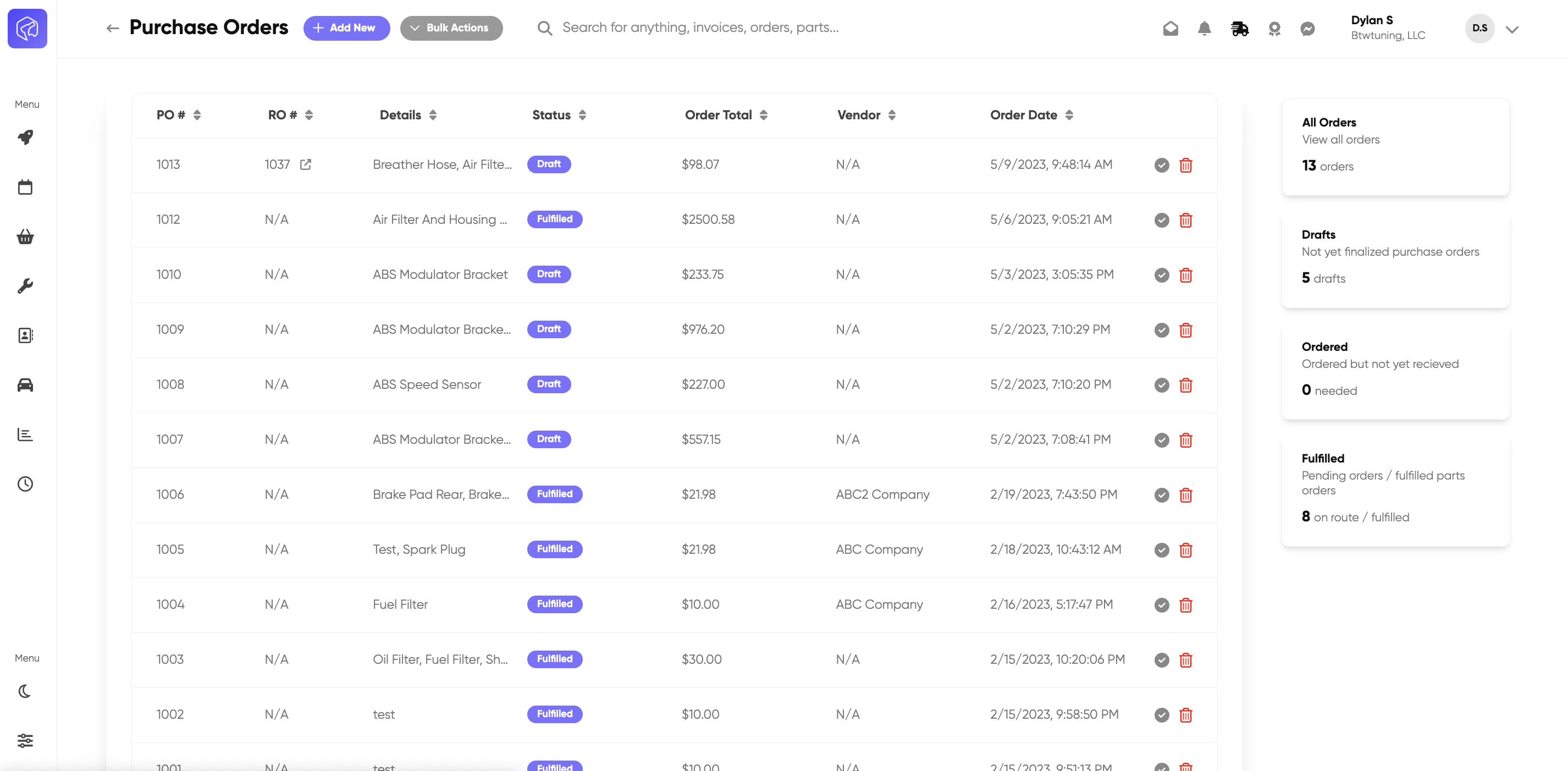1568x771 pixels.
Task: Select the Fulfilled filter card
Action: 1395,490
